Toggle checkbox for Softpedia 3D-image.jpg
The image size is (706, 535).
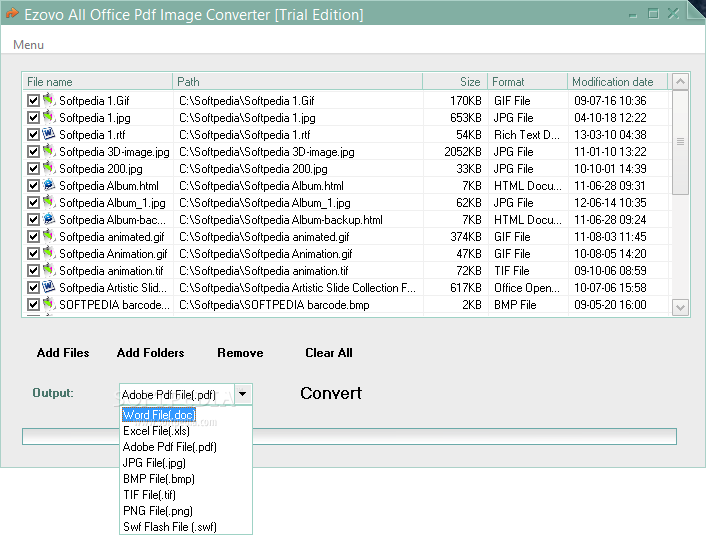33,152
